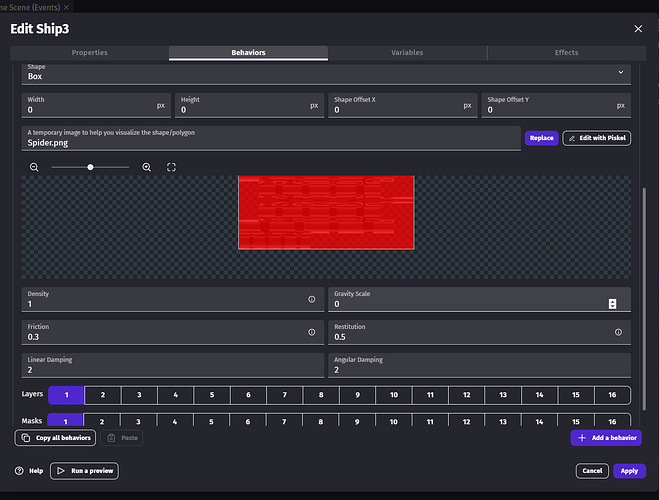Screen dimensions: 659x500
Task: Click the zoom in magnifier icon
Action: pos(146,167)
